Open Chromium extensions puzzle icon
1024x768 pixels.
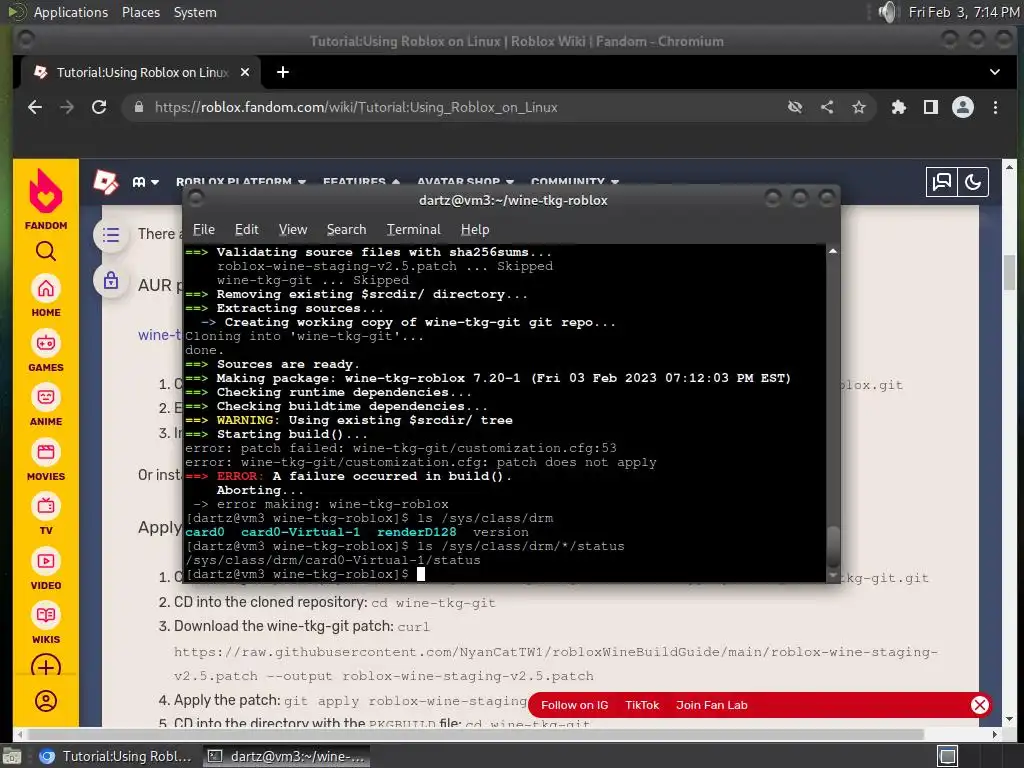899,107
